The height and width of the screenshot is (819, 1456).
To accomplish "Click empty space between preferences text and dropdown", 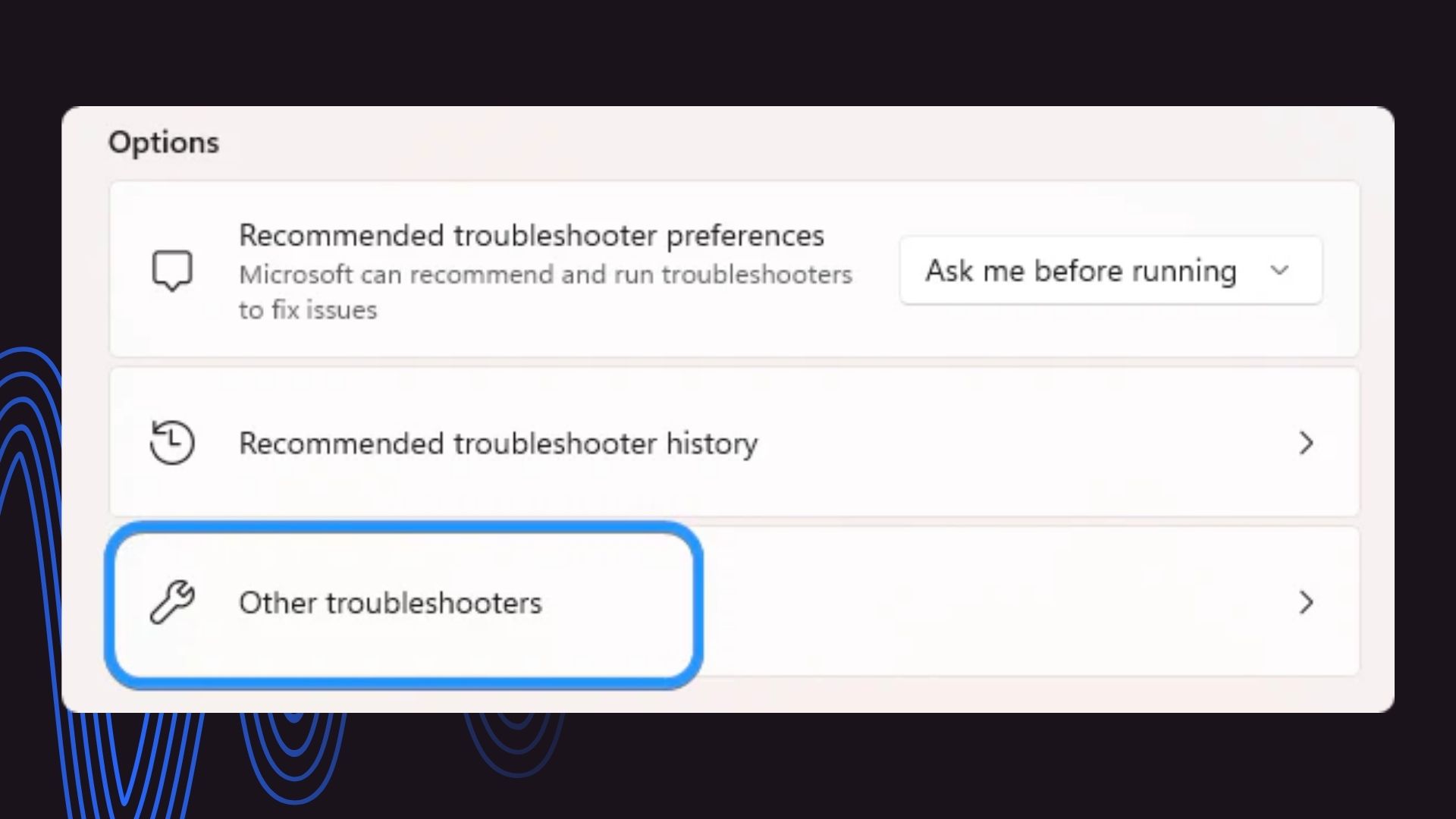I will [x=877, y=271].
